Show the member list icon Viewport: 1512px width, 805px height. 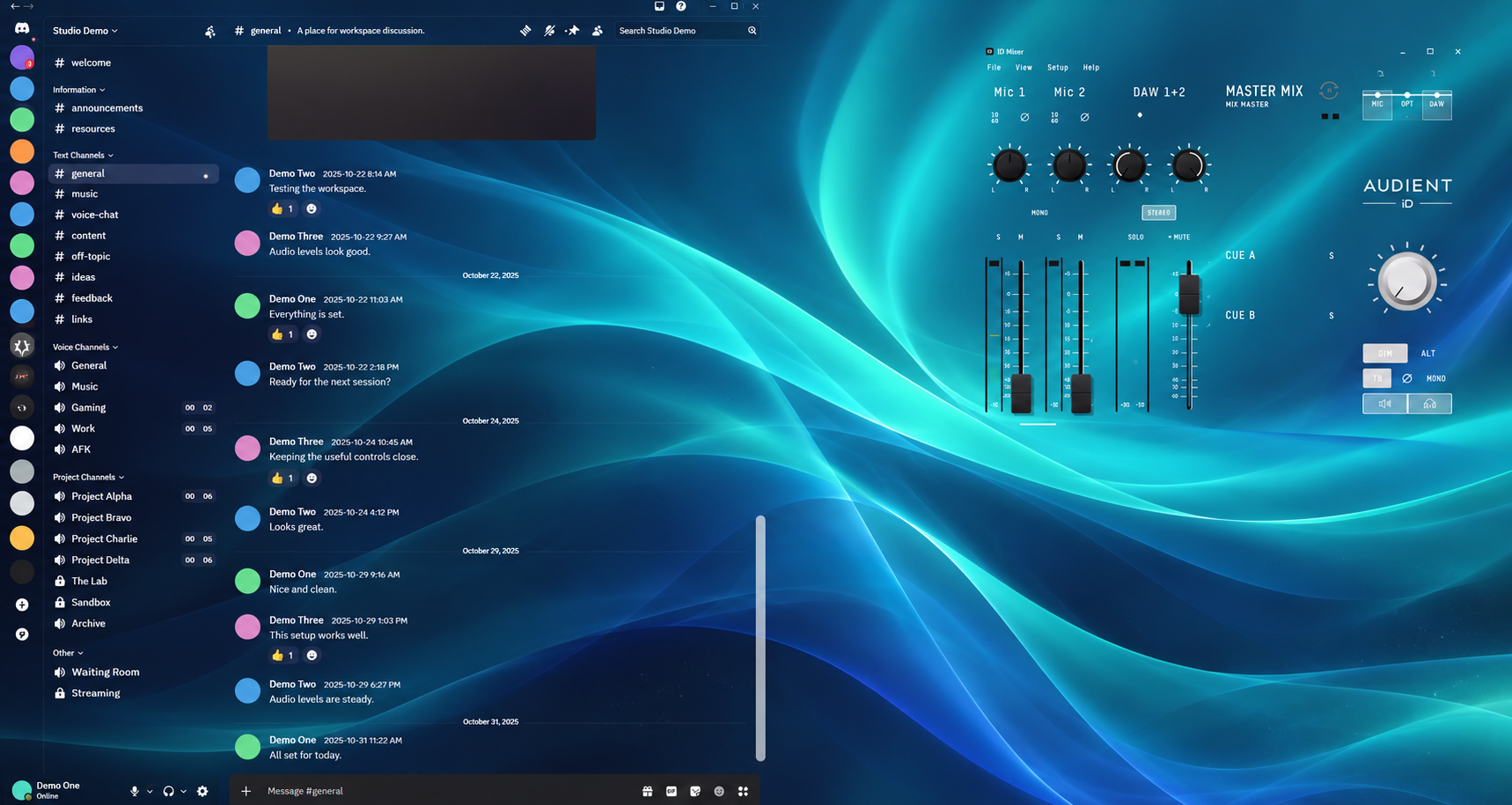[x=598, y=31]
